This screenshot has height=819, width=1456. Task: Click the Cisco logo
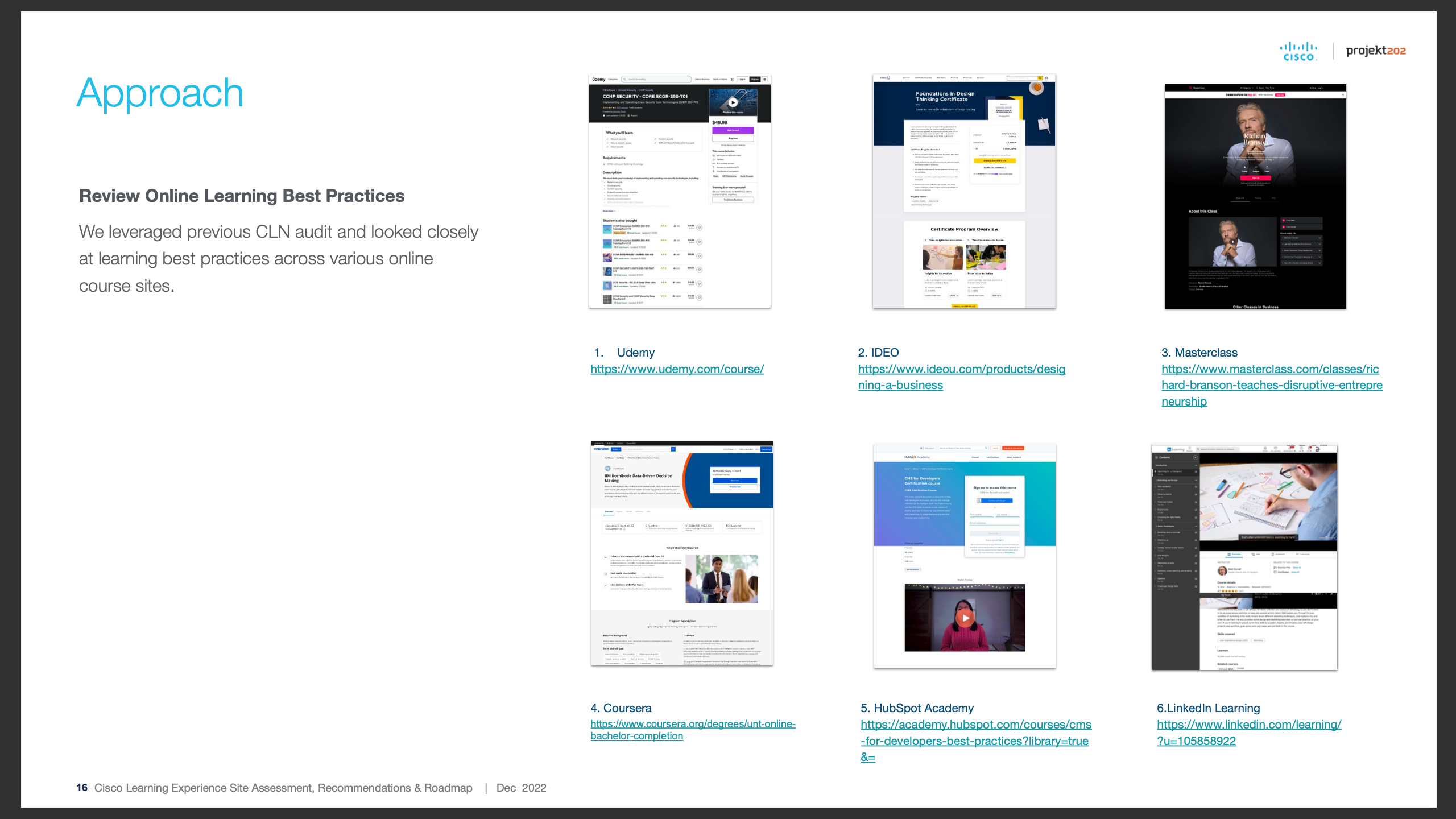tap(1298, 51)
